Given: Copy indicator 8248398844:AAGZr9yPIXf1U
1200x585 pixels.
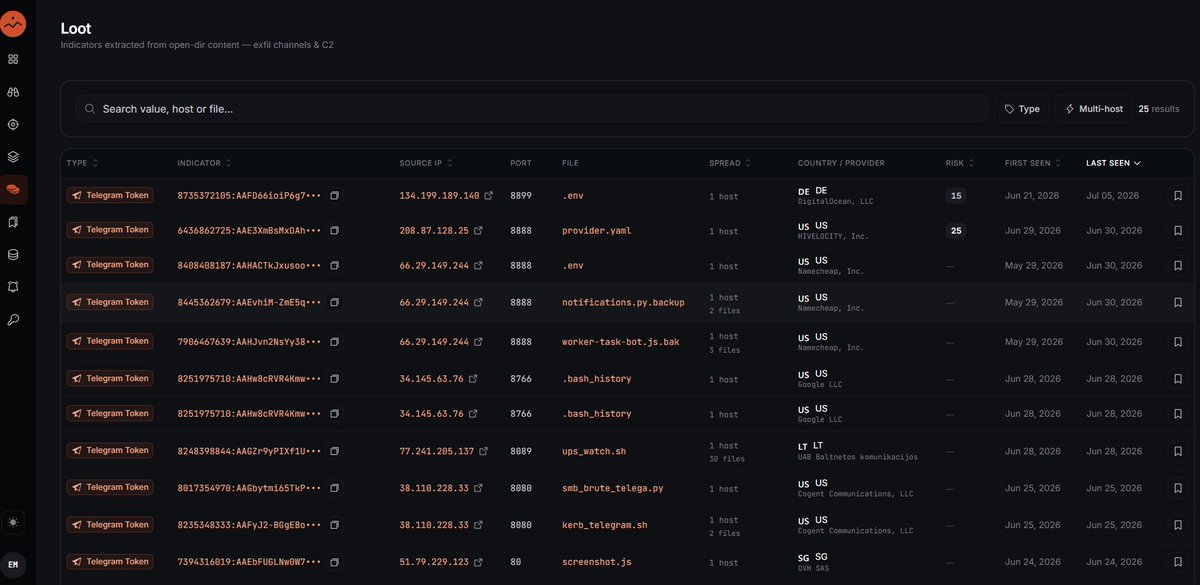Looking at the screenshot, I should pos(335,451).
